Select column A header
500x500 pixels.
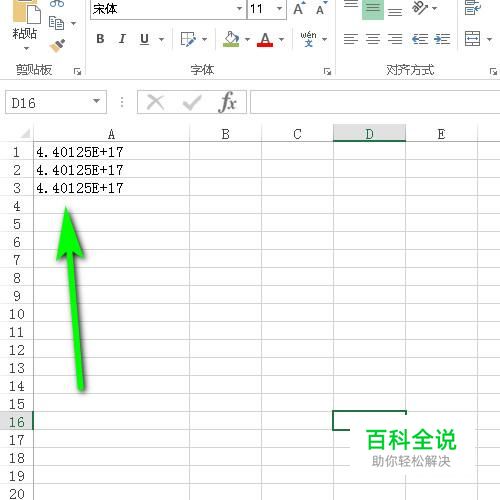pyautogui.click(x=111, y=134)
